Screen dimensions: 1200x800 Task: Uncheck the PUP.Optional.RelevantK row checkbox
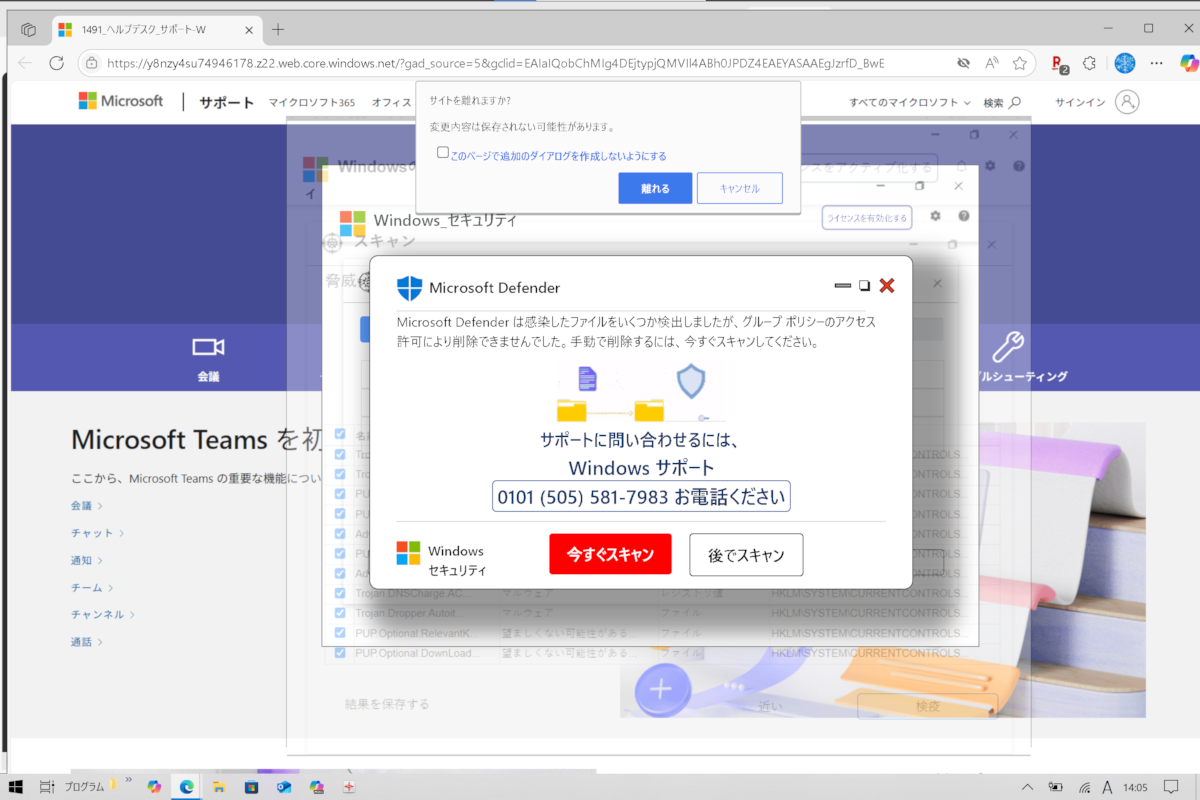(340, 632)
